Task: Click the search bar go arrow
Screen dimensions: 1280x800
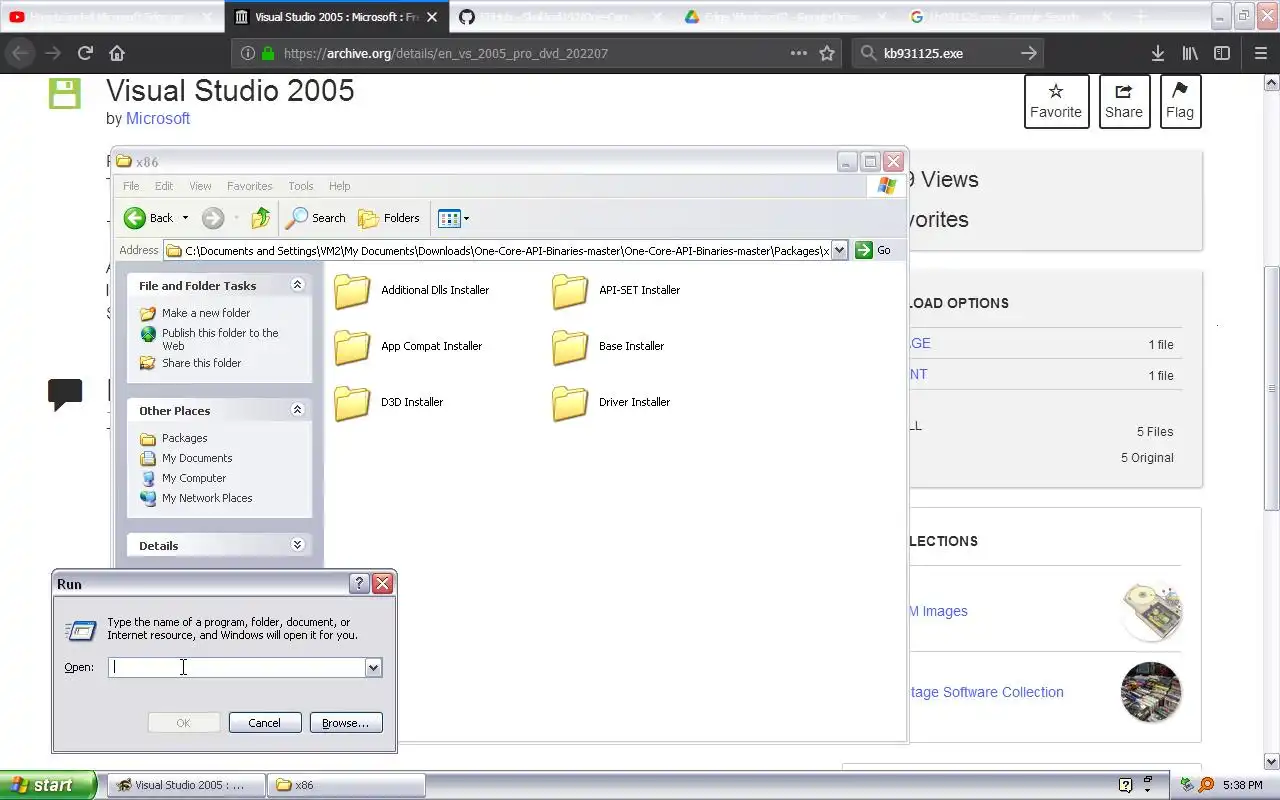Action: pyautogui.click(x=1029, y=53)
